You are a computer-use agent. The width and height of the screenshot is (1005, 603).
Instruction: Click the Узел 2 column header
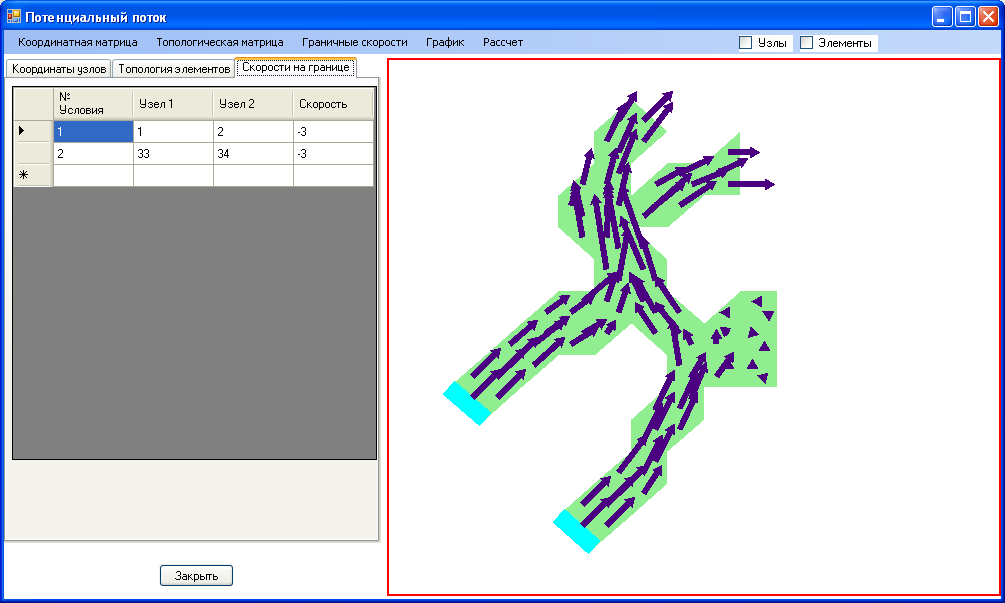(253, 103)
